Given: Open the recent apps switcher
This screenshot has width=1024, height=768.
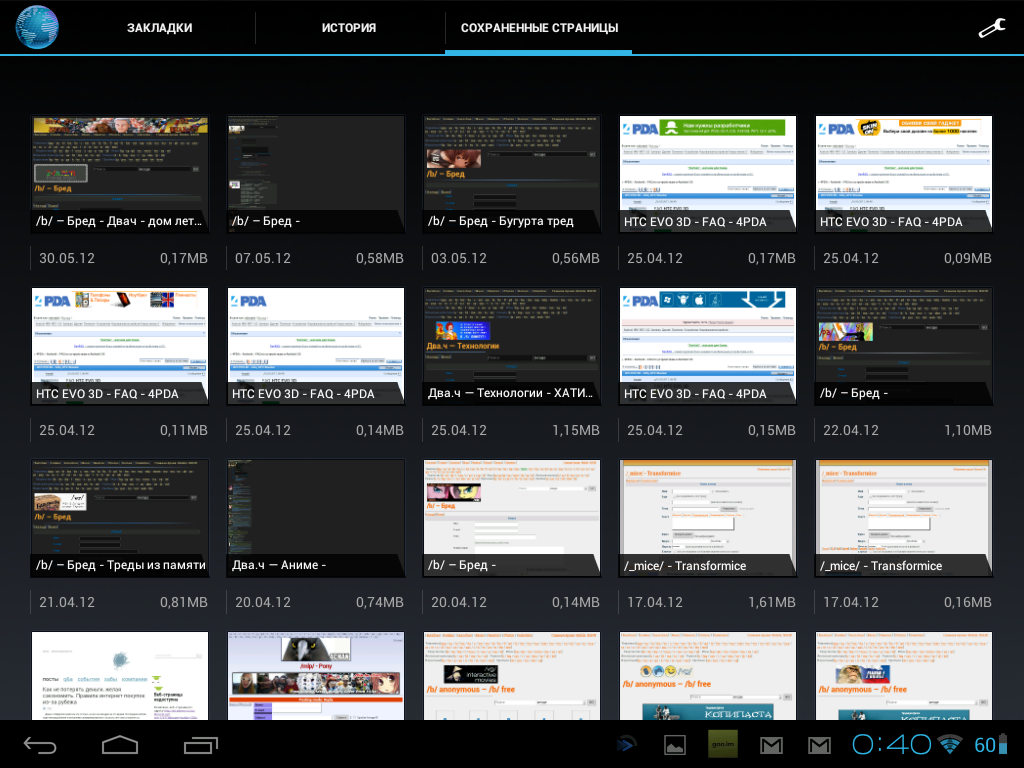Looking at the screenshot, I should click(x=200, y=744).
